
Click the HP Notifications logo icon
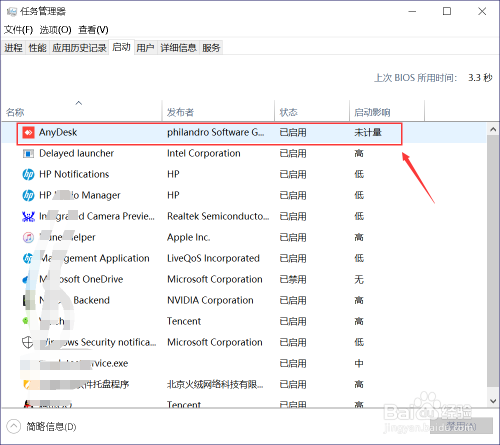pyautogui.click(x=28, y=174)
